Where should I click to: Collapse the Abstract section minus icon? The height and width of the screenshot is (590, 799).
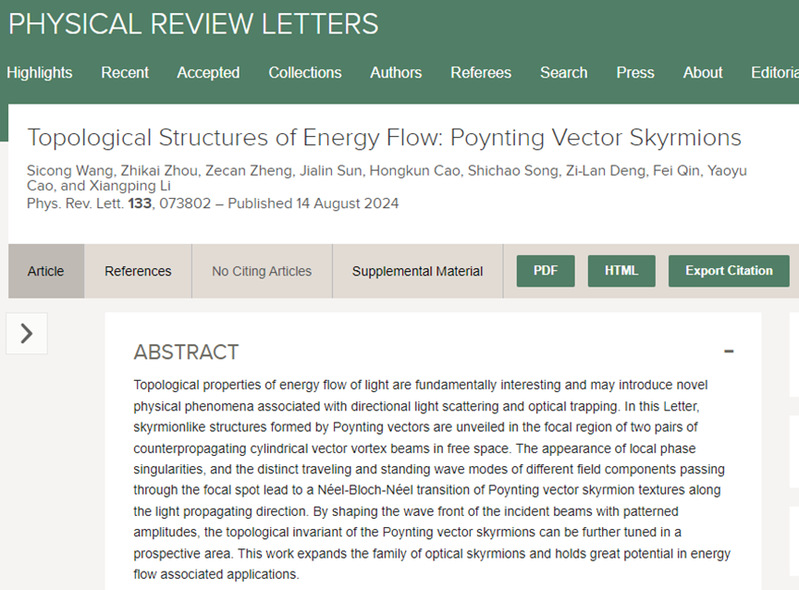729,352
